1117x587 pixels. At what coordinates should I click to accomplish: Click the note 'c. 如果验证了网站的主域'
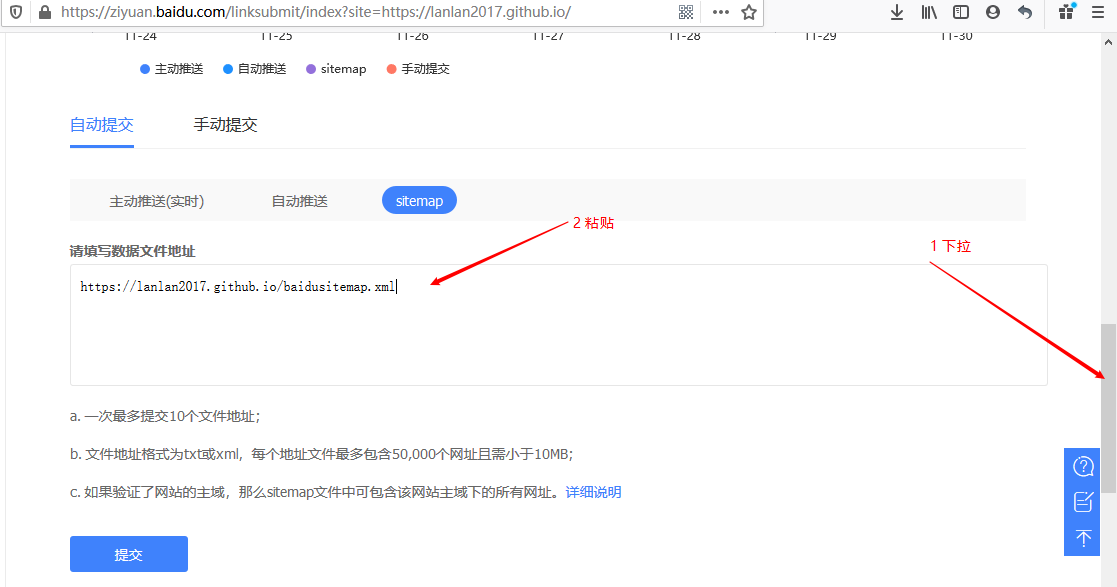(x=314, y=492)
